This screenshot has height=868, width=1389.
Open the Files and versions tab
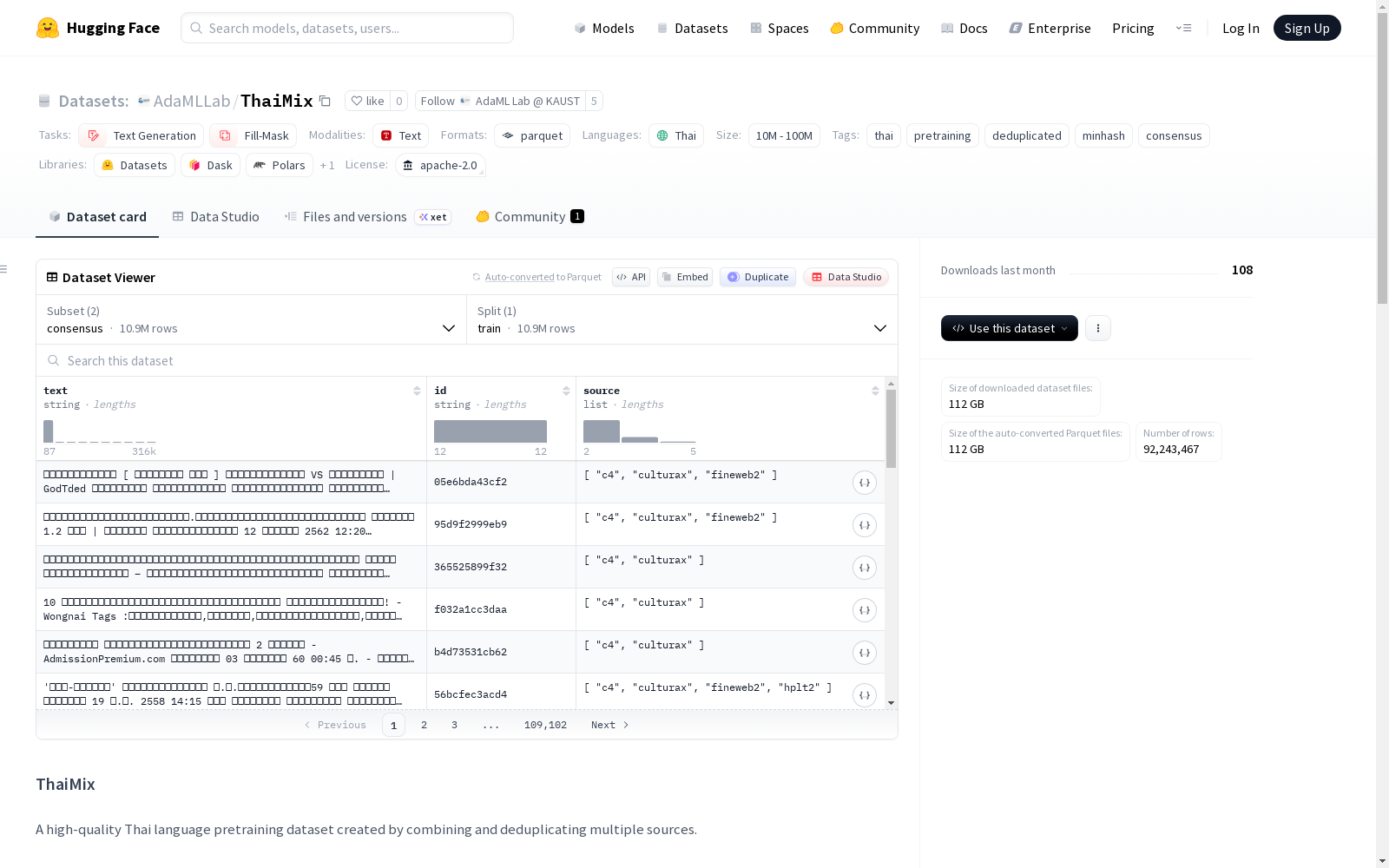(367, 217)
